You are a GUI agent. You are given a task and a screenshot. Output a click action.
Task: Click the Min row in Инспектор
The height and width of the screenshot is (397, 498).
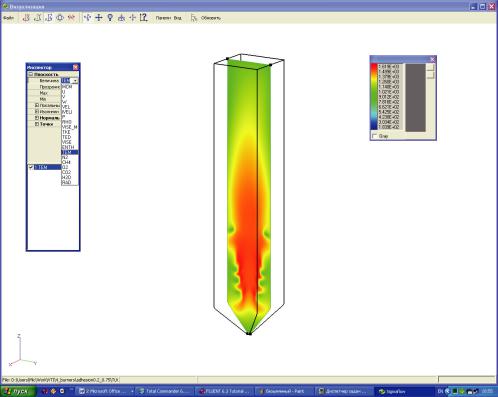point(45,99)
